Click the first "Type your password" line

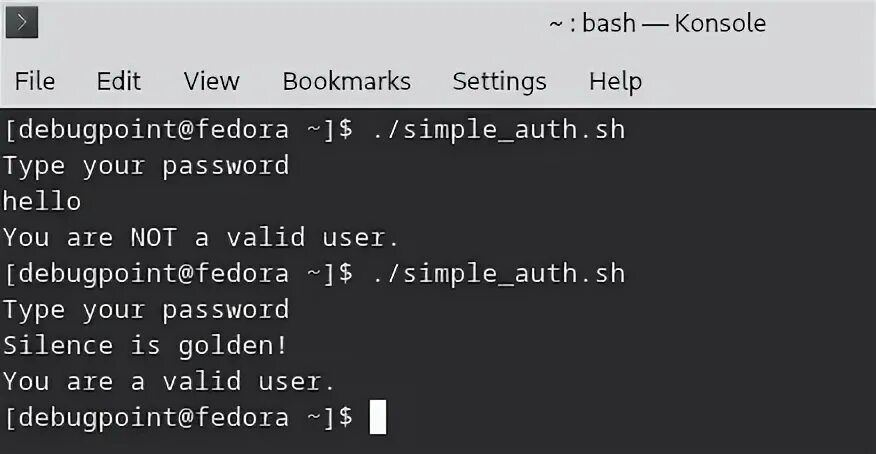pyautogui.click(x=146, y=166)
